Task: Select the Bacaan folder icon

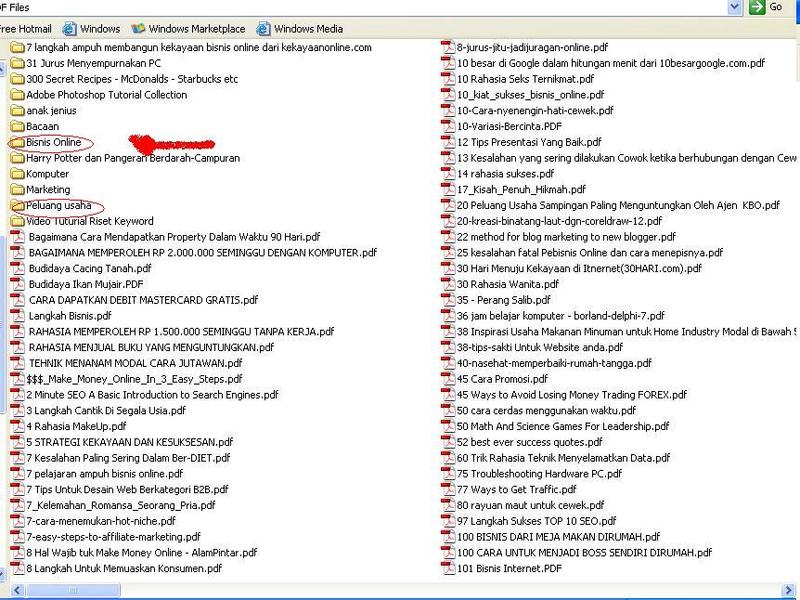Action: click(18, 127)
